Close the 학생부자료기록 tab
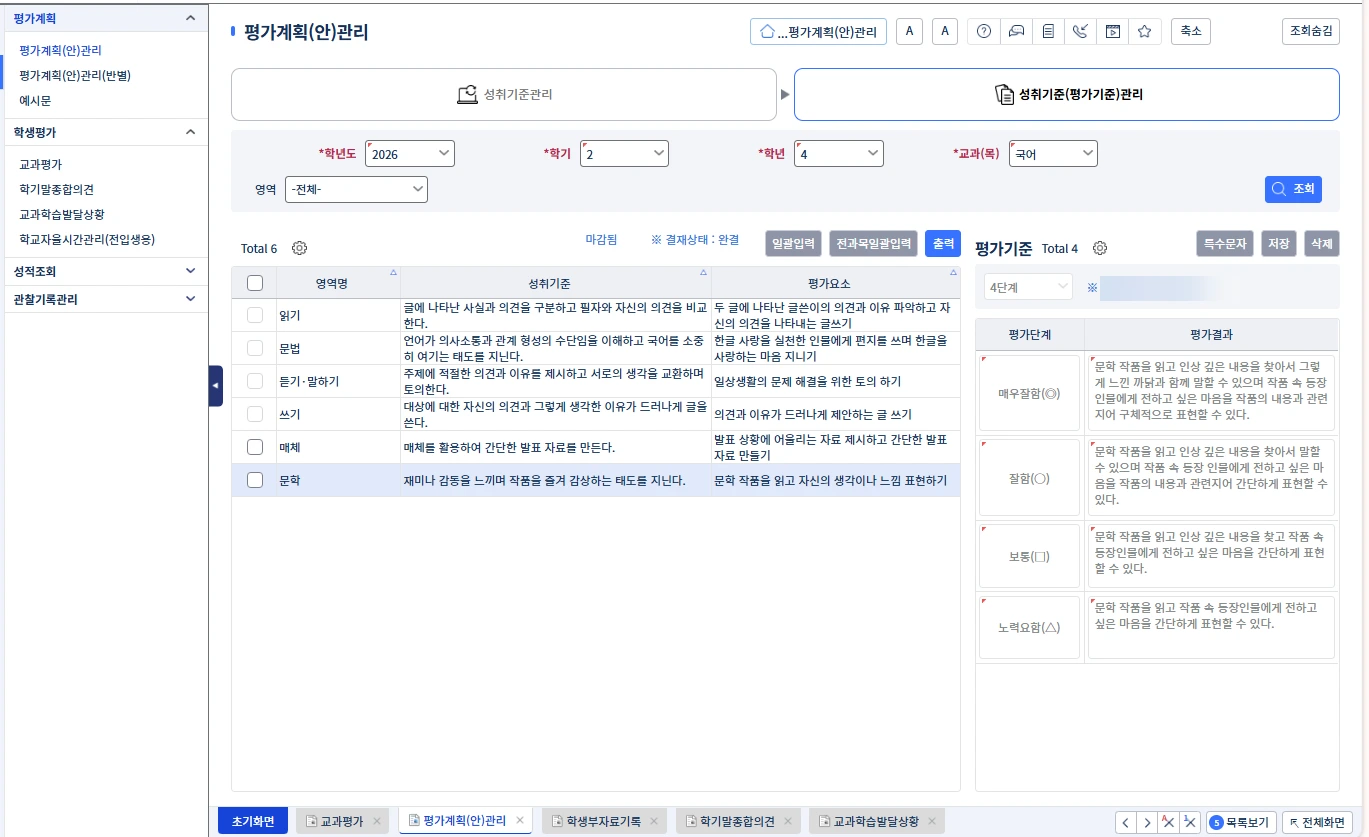Image resolution: width=1369 pixels, height=837 pixels. [x=654, y=821]
